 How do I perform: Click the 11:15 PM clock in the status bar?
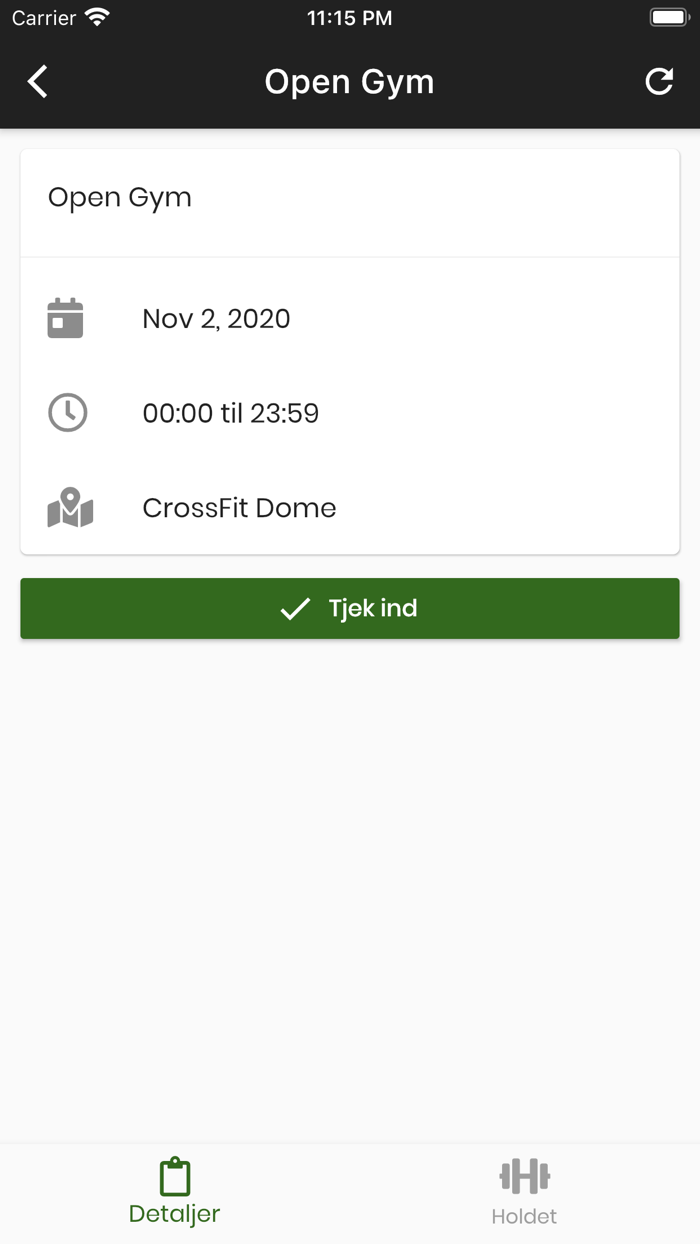click(x=349, y=16)
